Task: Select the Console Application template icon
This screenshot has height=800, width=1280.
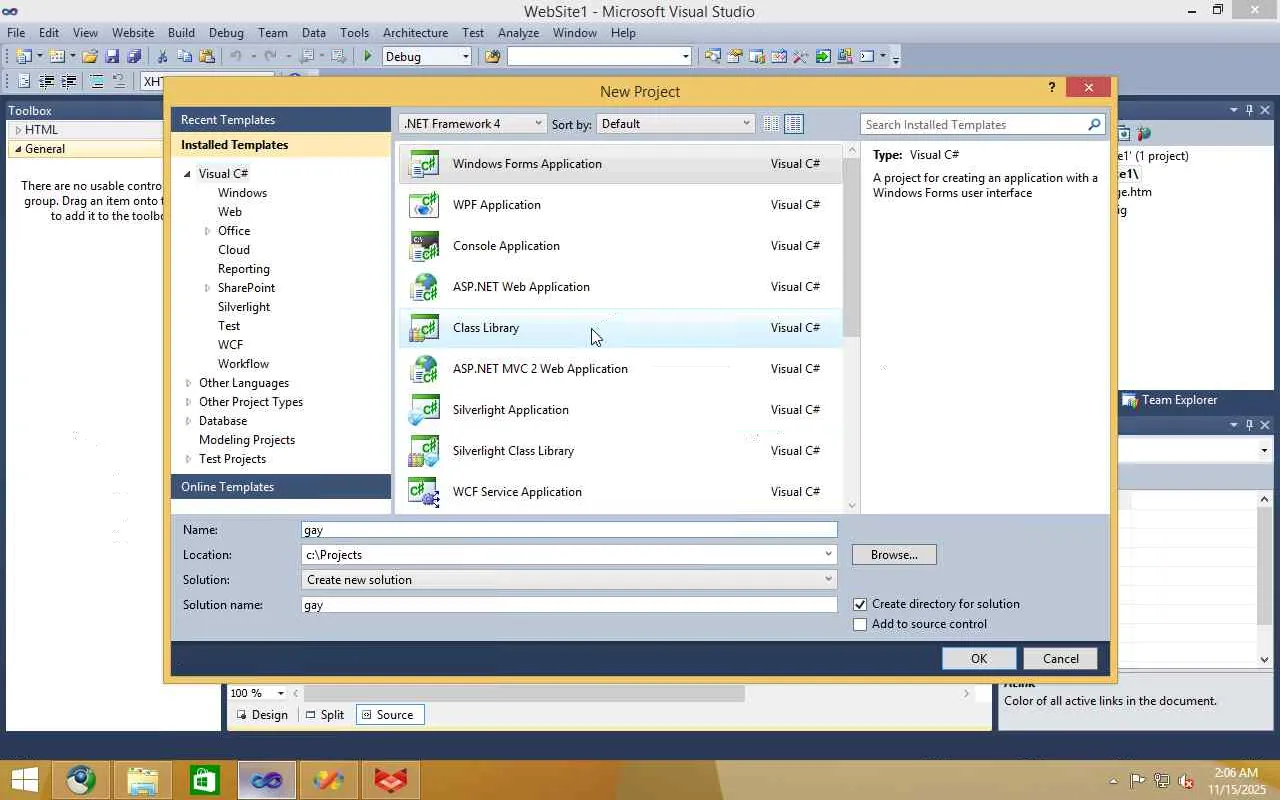Action: tap(424, 246)
